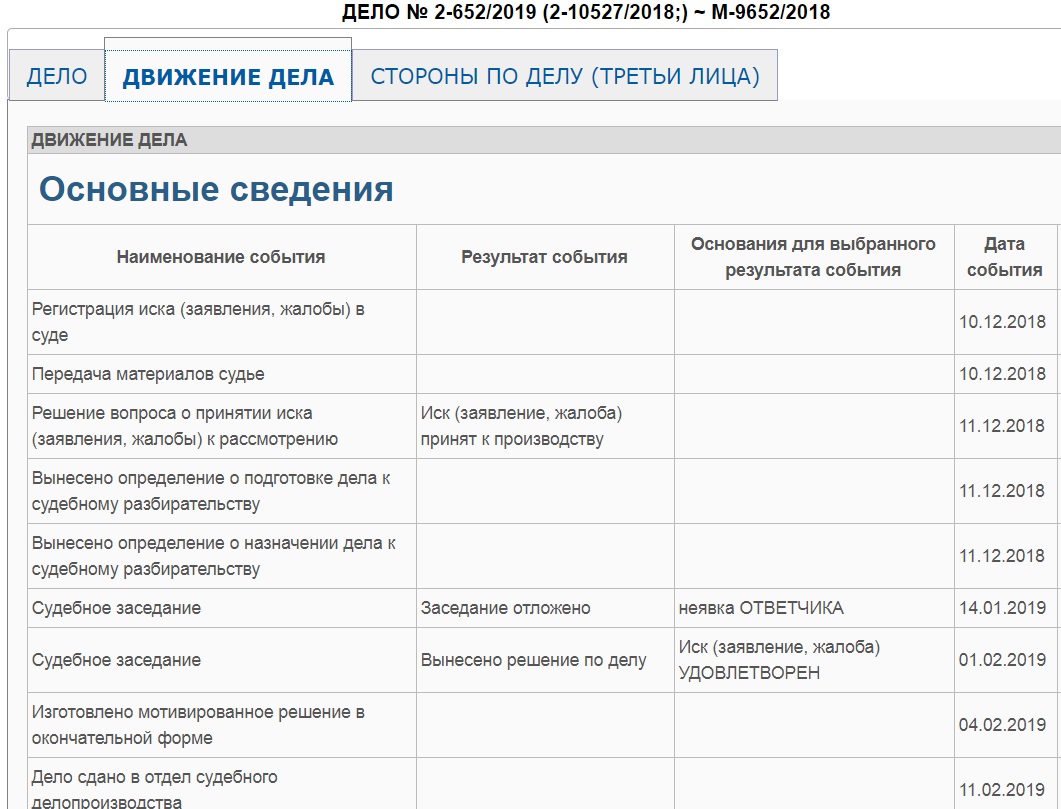Click Дело сдано в отдел судебного делопроизводства
The height and width of the screenshot is (809, 1061).
(155, 788)
